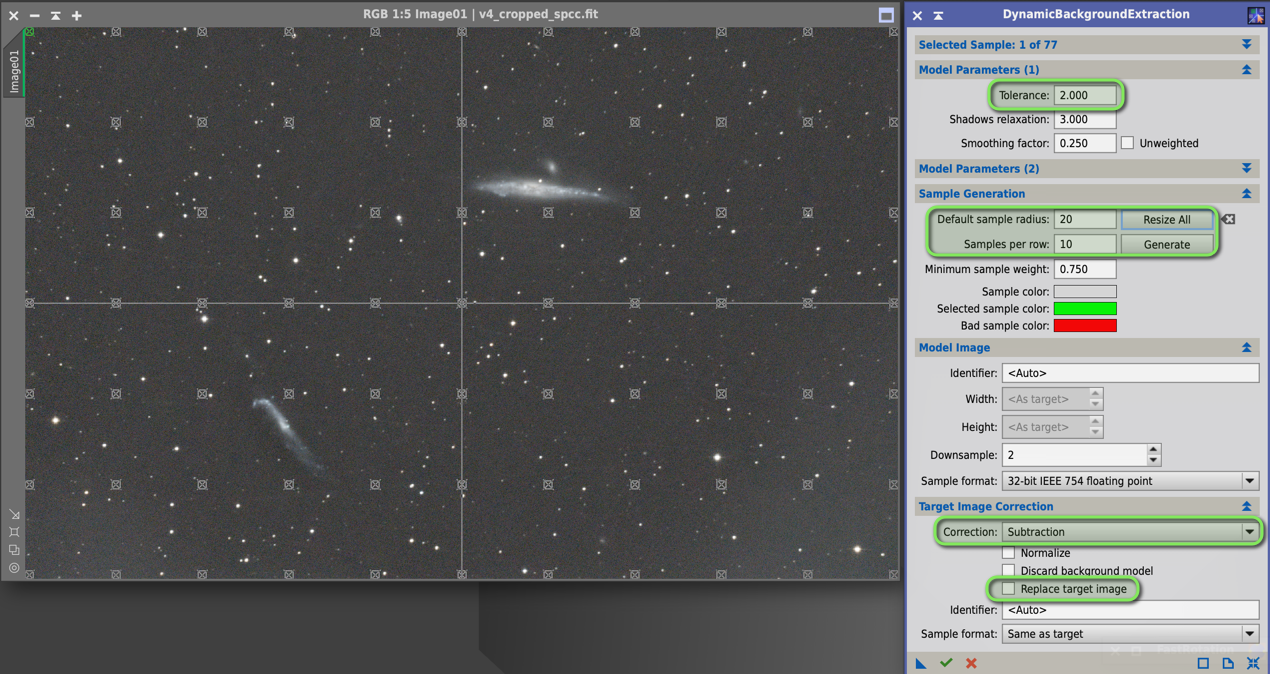The height and width of the screenshot is (674, 1270).
Task: Open Model Image Sample format dropdown (32-bit IEEE)
Action: coord(1130,481)
